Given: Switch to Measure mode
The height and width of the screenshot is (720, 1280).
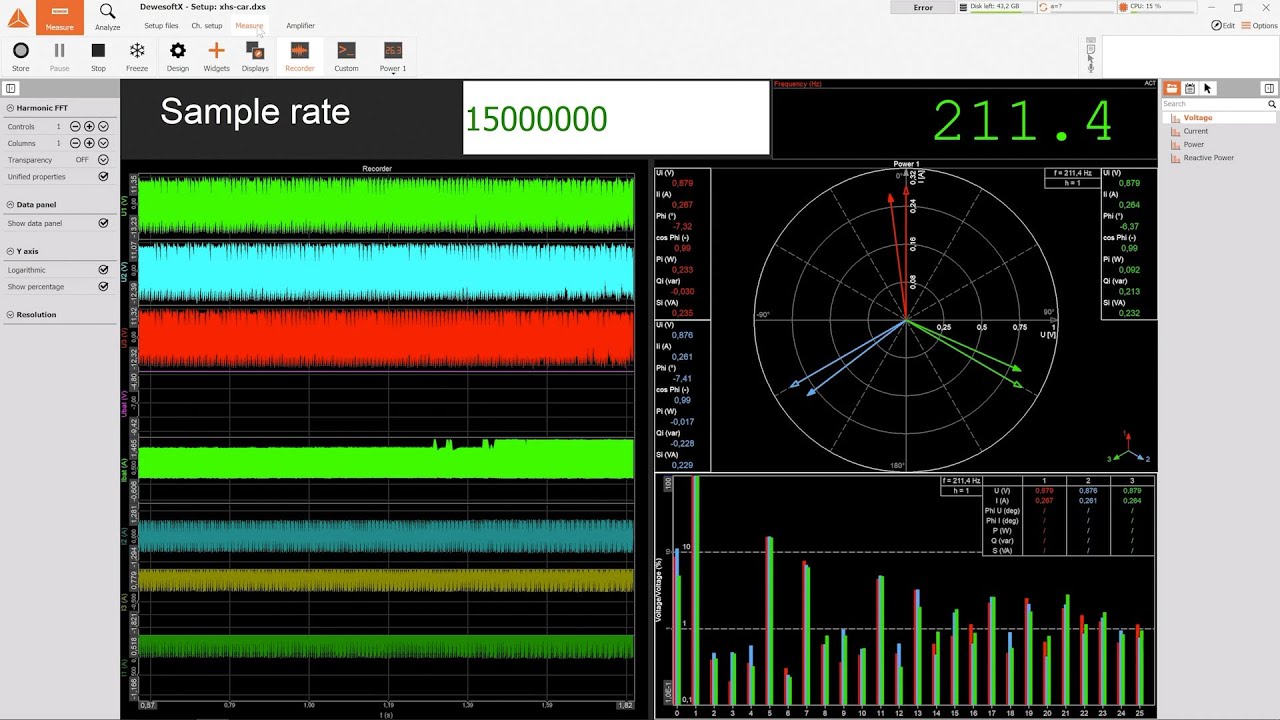Looking at the screenshot, I should coord(59,17).
